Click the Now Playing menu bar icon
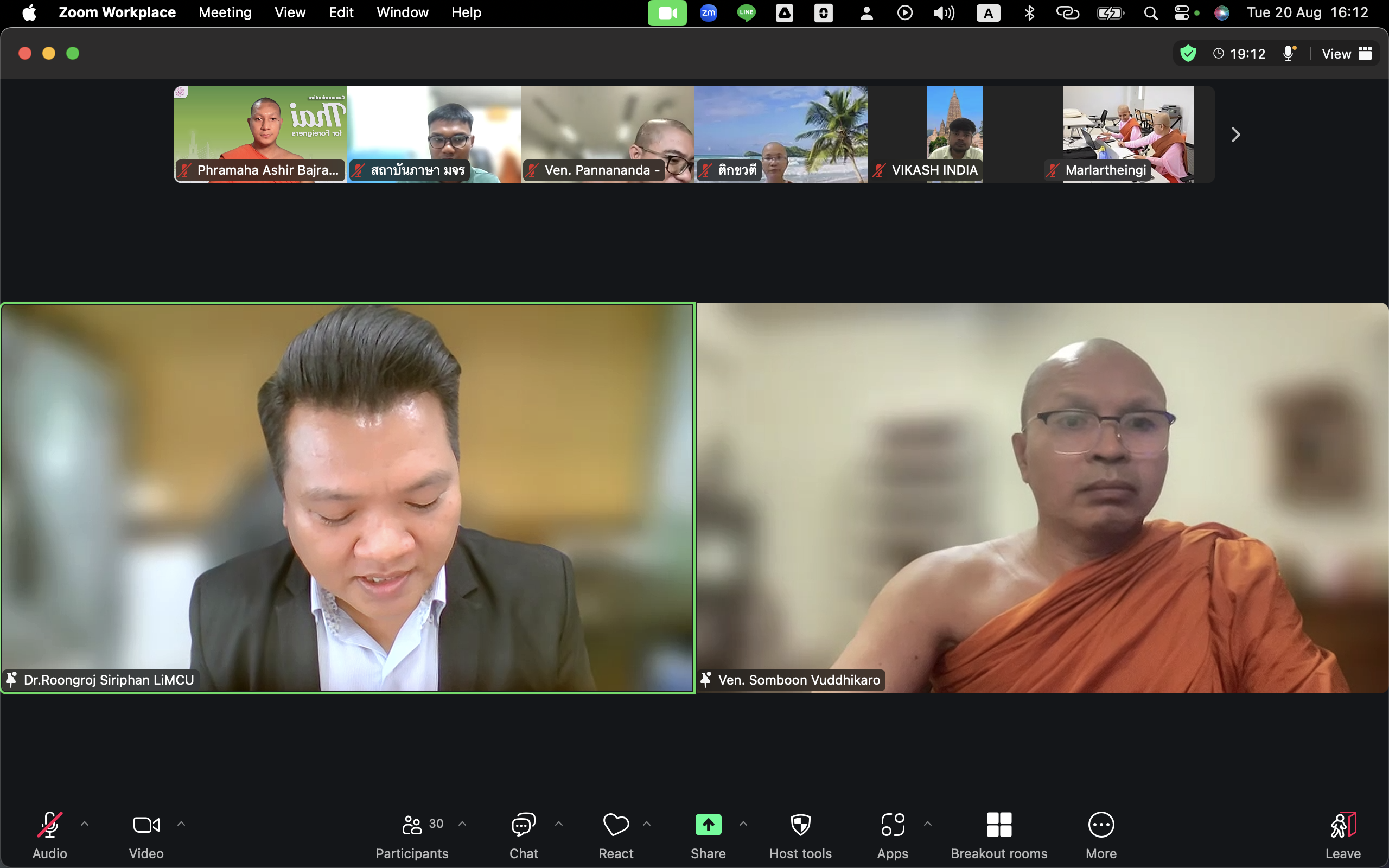The image size is (1389, 868). (x=904, y=12)
